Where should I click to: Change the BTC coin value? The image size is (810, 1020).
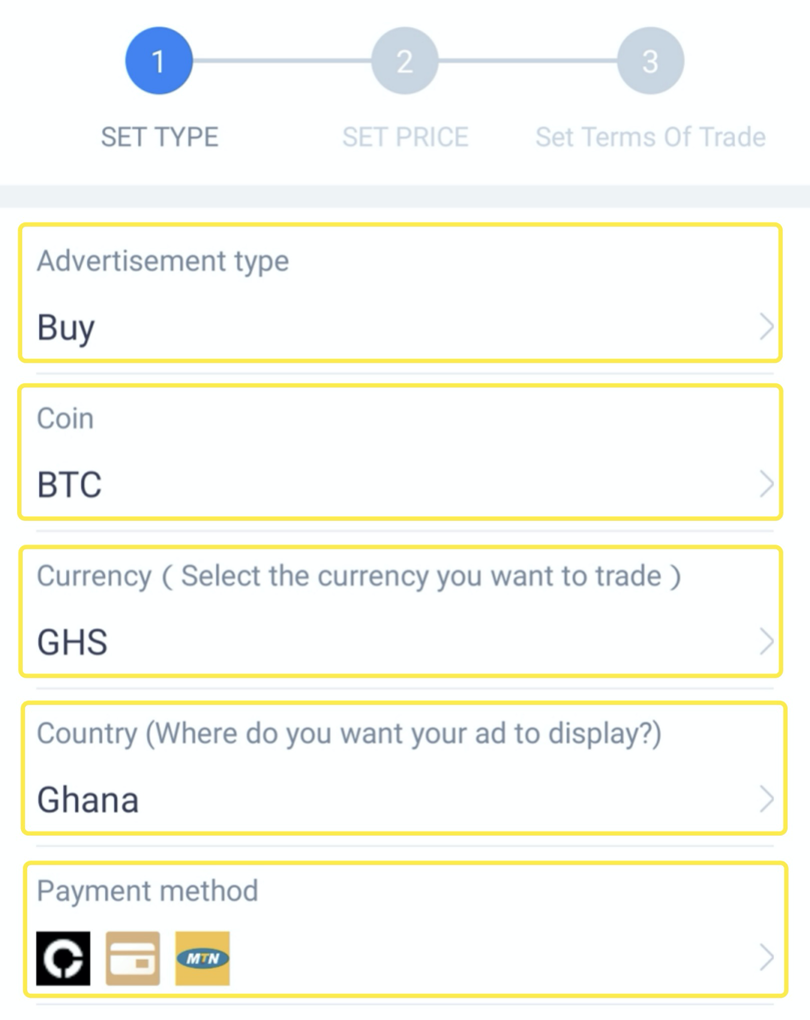coord(69,485)
